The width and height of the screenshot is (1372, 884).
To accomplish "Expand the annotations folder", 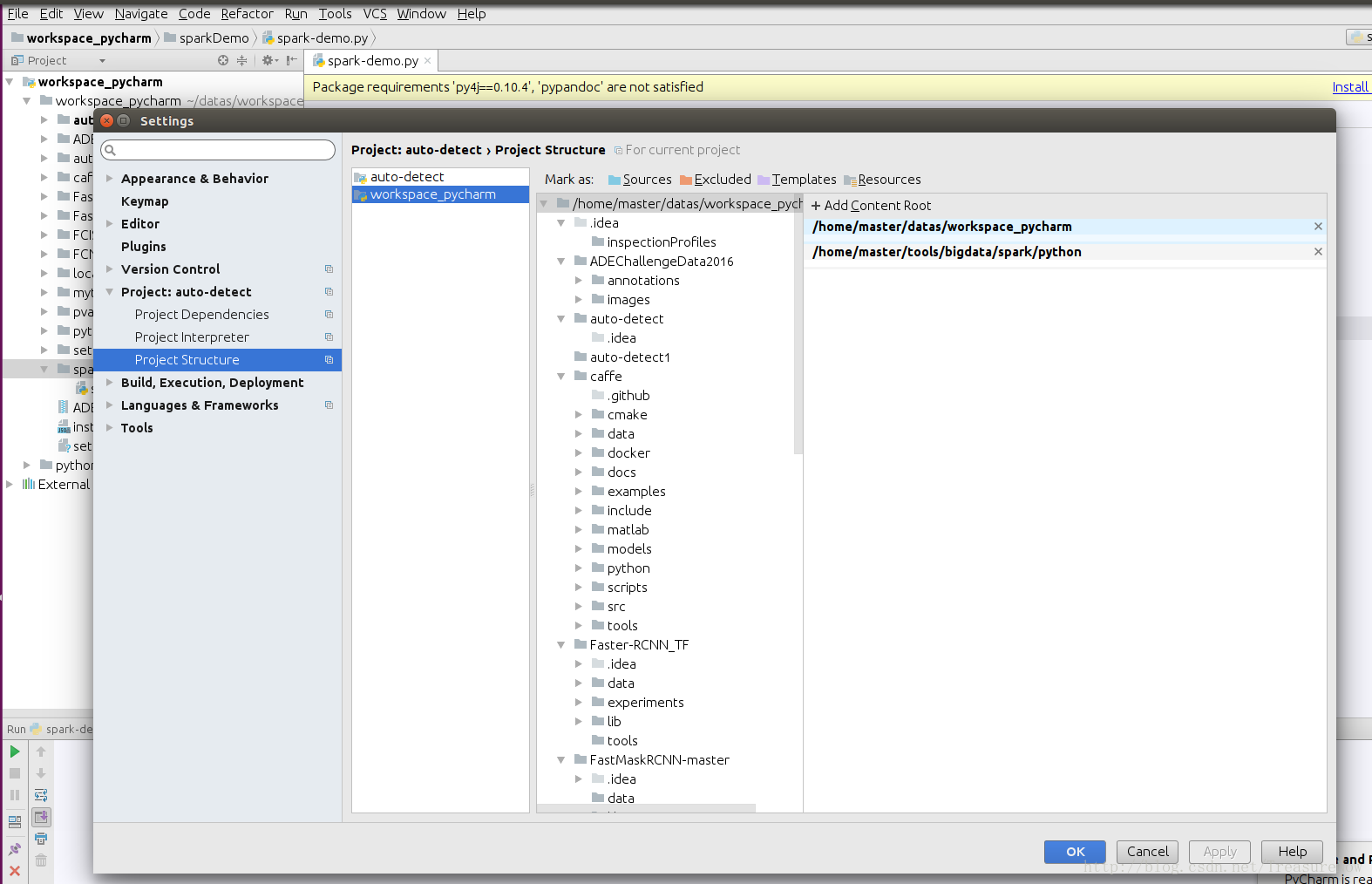I will 579,281.
